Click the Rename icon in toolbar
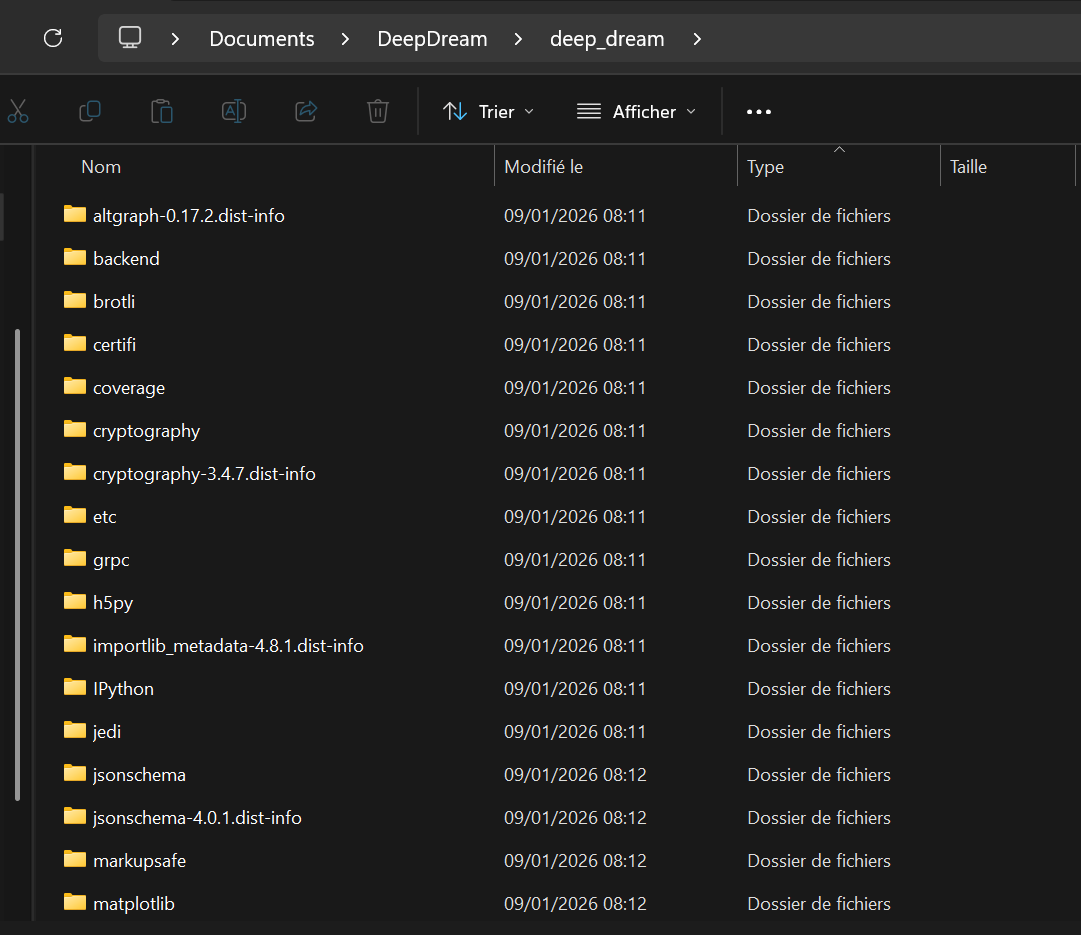Image resolution: width=1081 pixels, height=935 pixels. pyautogui.click(x=234, y=111)
